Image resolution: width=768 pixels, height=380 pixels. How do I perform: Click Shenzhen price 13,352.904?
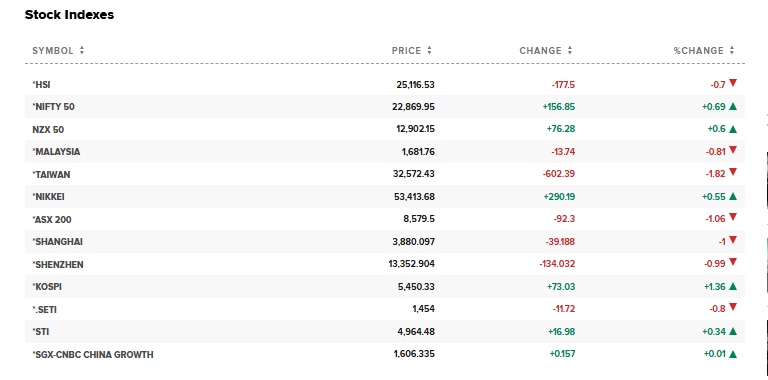(411, 264)
